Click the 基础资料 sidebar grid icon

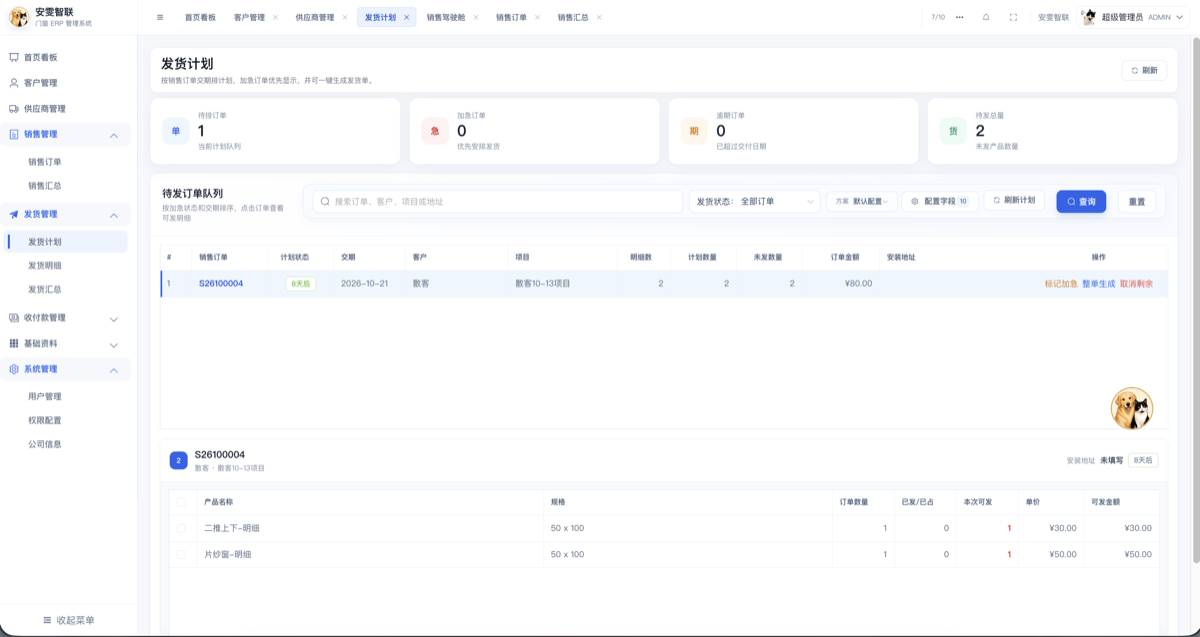(14, 343)
